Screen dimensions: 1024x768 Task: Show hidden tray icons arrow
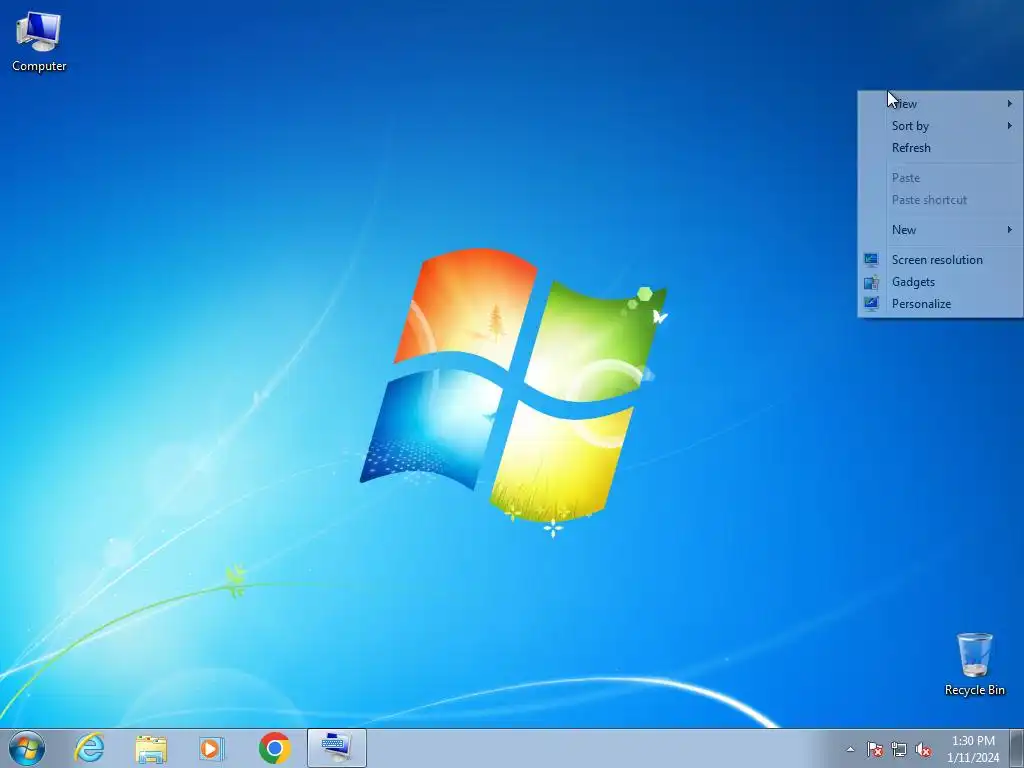point(850,749)
